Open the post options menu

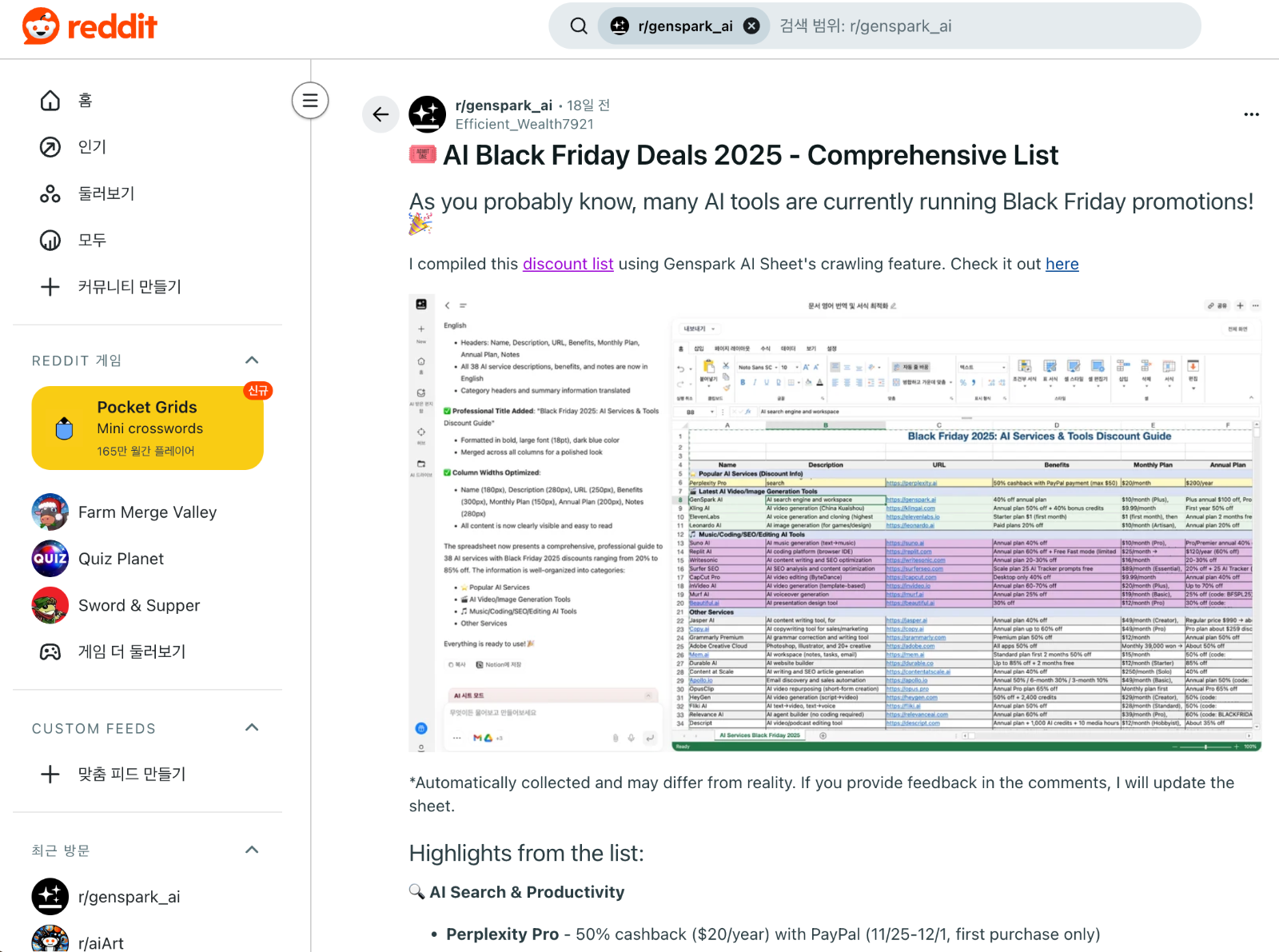[x=1251, y=114]
